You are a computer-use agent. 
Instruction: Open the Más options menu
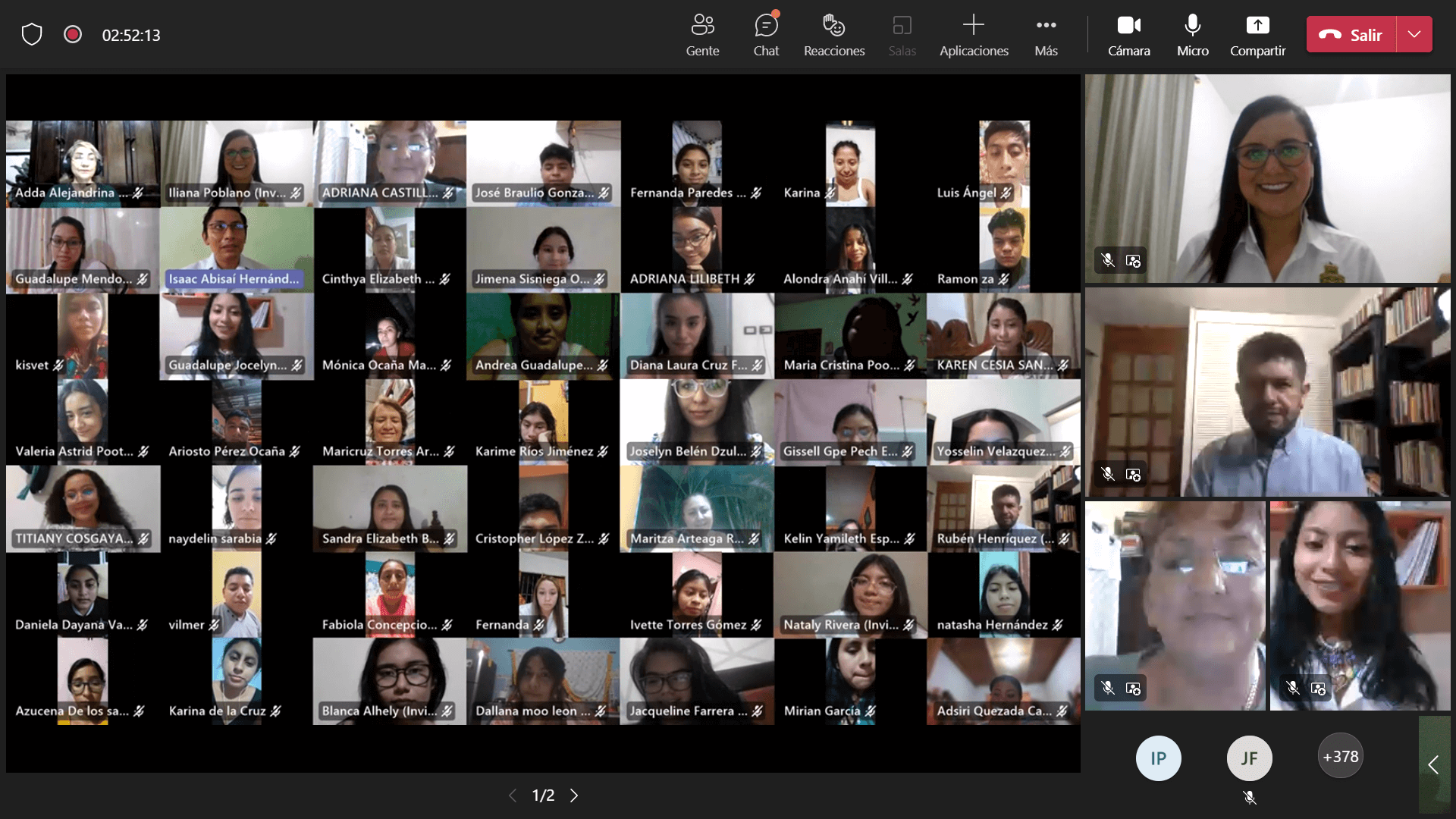[1046, 34]
